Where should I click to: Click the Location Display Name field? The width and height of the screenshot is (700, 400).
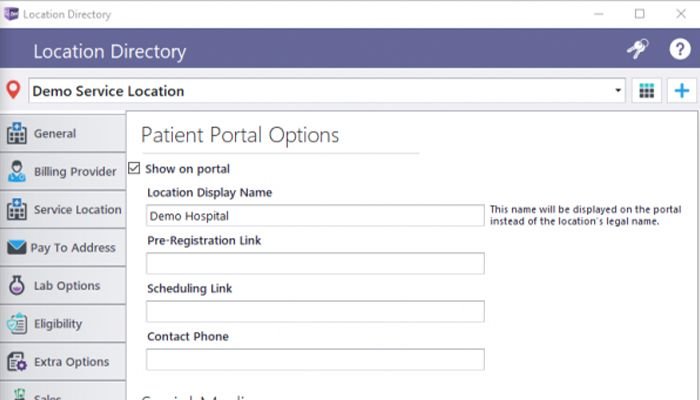(315, 215)
